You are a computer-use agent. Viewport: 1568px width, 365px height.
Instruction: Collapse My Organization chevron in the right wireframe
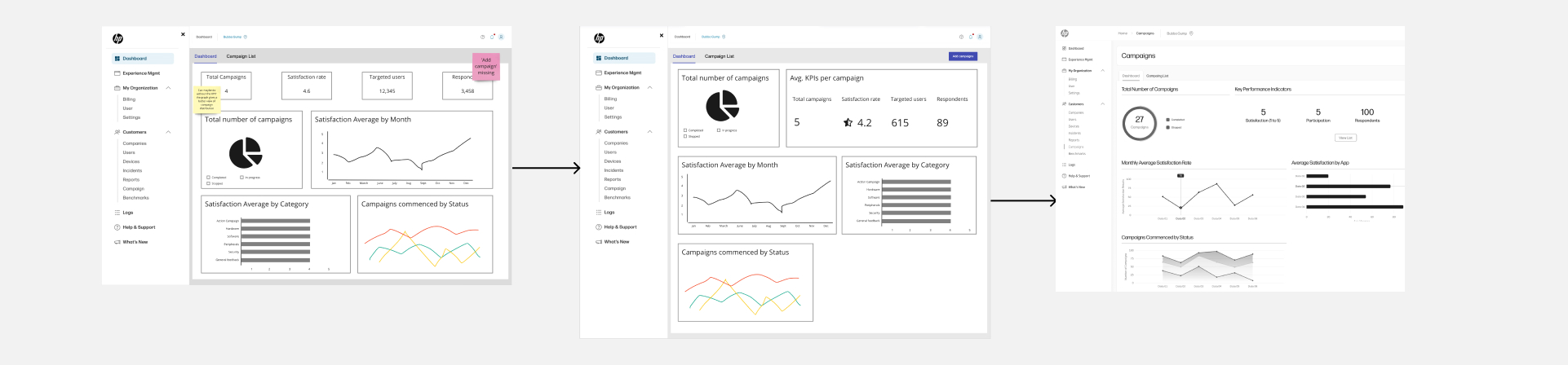coord(1102,71)
